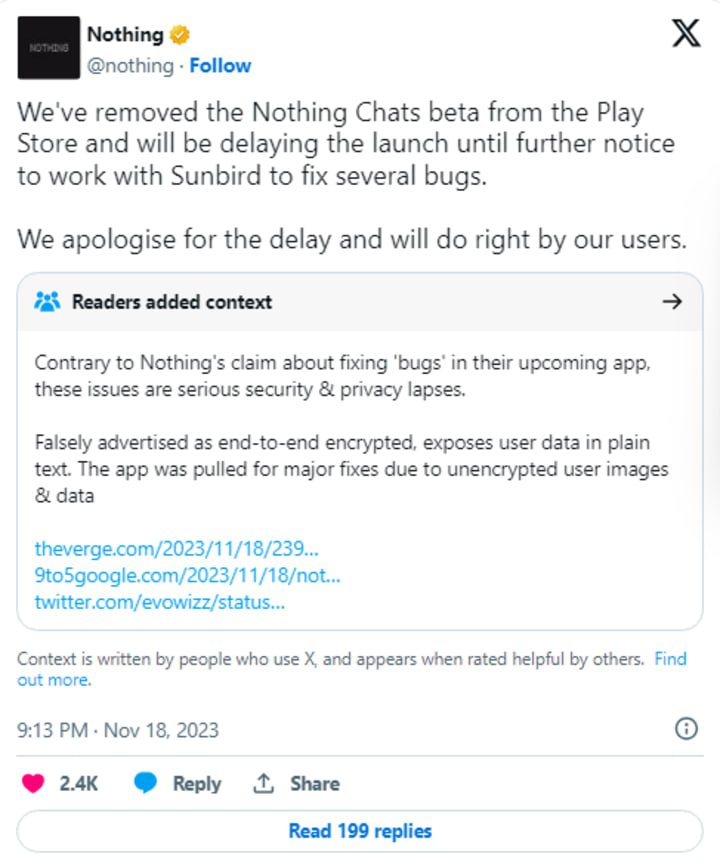The width and height of the screenshot is (720, 863).
Task: Follow the @nothing account
Action: (220, 65)
